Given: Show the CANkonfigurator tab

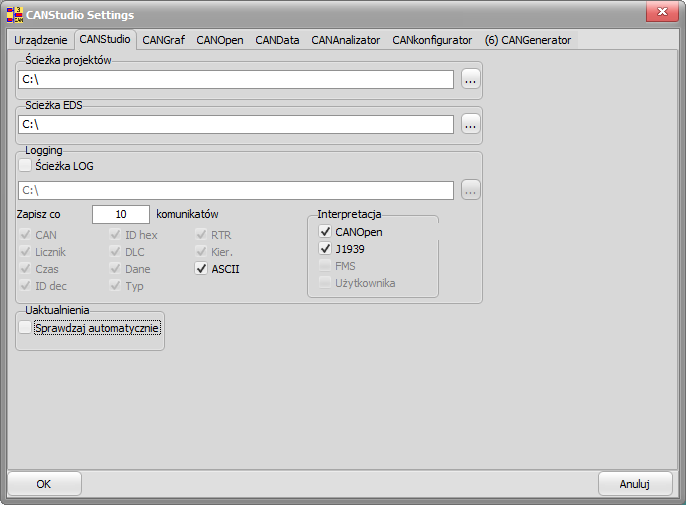Looking at the screenshot, I should point(432,40).
